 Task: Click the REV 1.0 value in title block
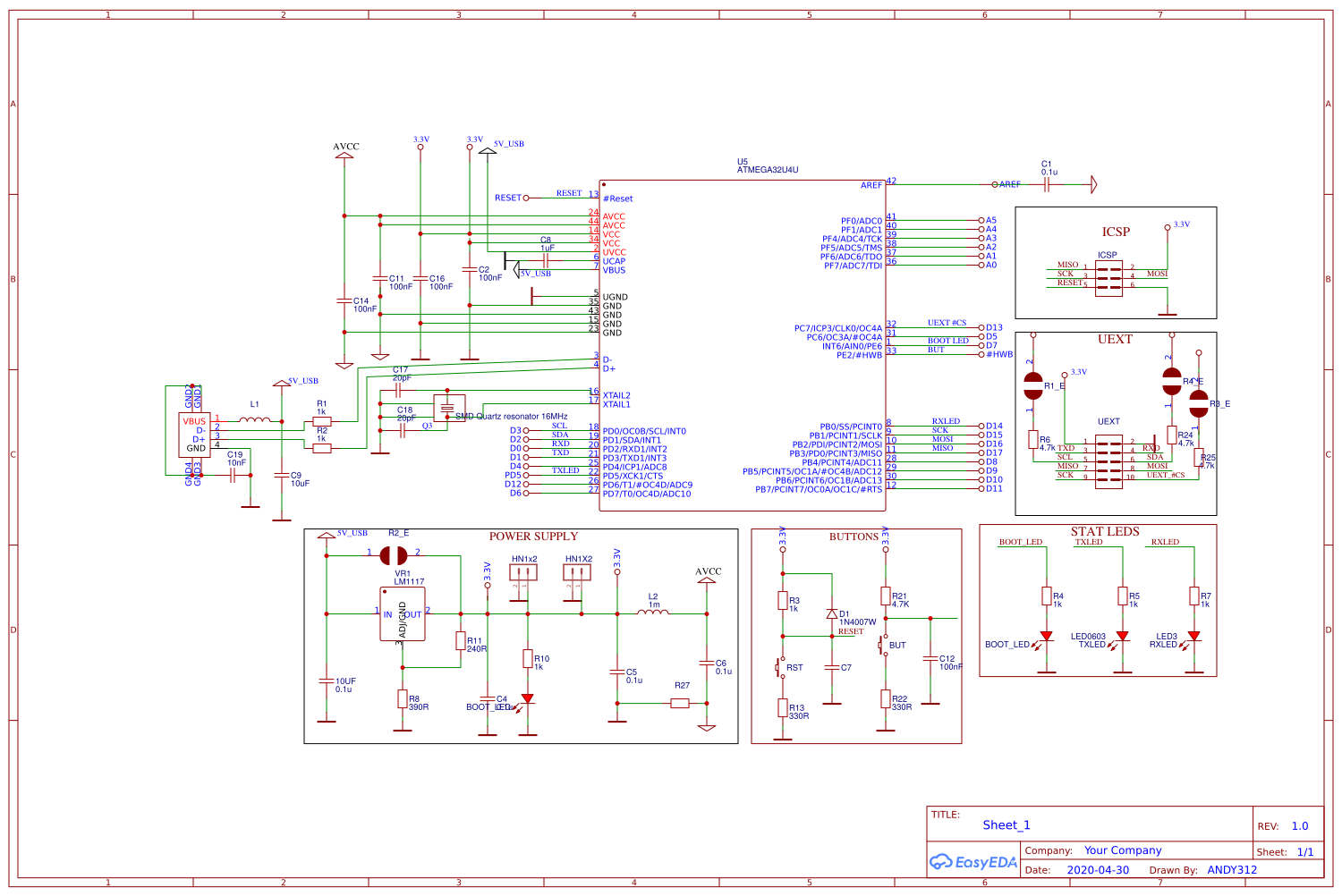pos(1300,824)
